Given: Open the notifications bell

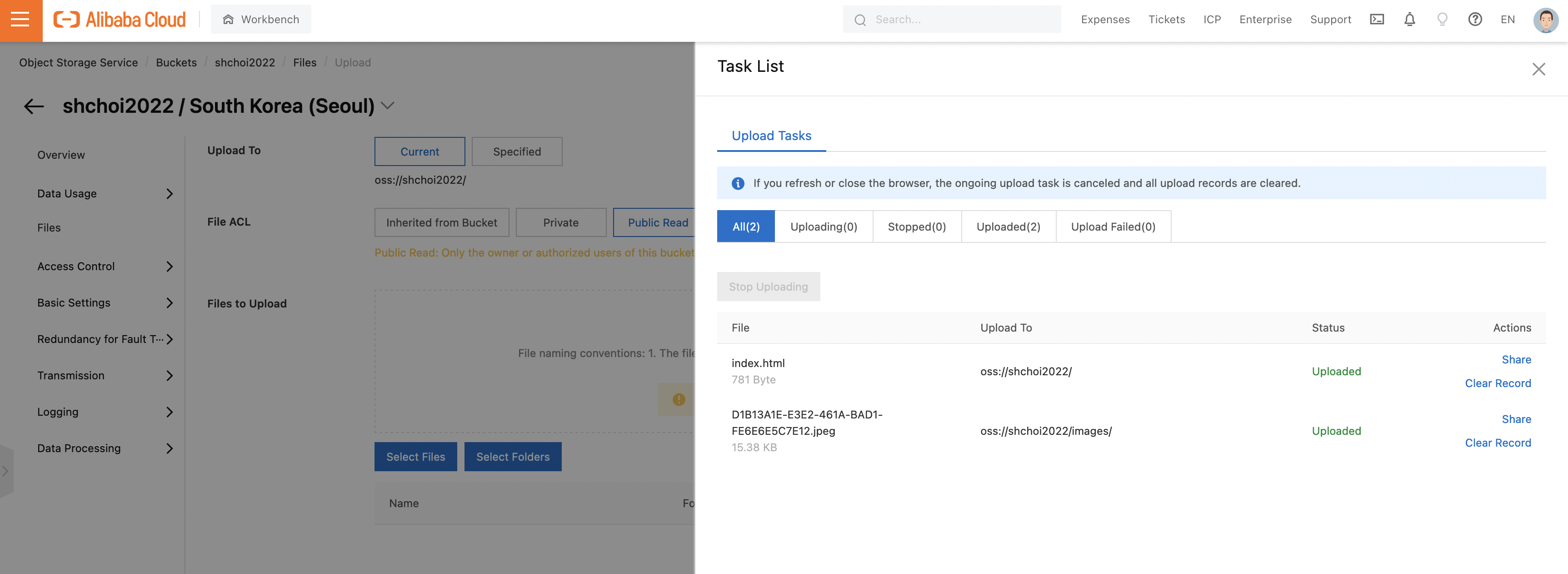Looking at the screenshot, I should pos(1409,20).
